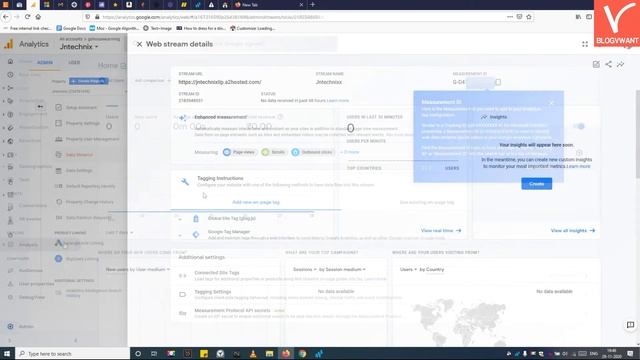Open Firefox from the taskbar
Screen dimensions: 640x360
pos(286,353)
